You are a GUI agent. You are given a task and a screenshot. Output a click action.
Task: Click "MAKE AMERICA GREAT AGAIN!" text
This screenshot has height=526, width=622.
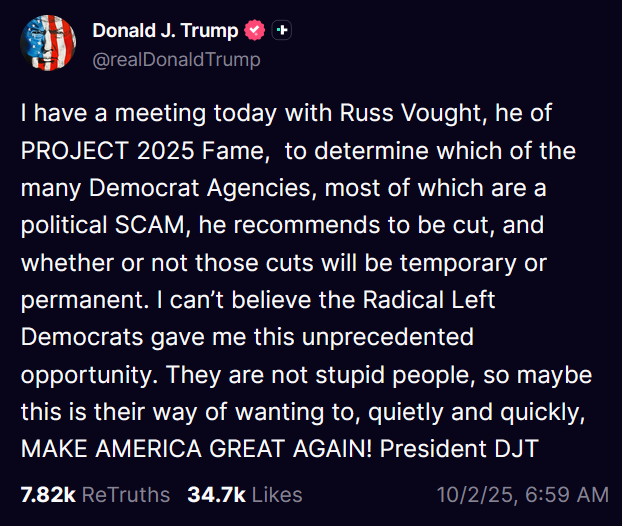coord(198,448)
